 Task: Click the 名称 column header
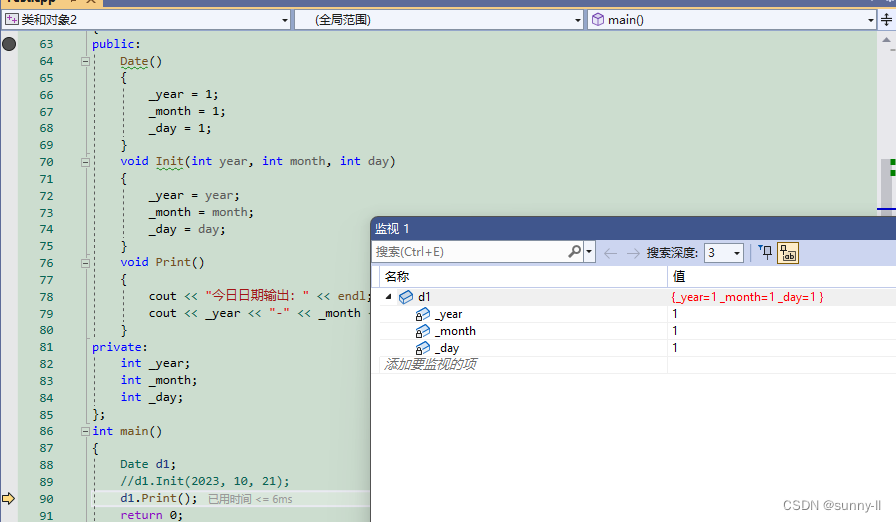tap(397, 277)
